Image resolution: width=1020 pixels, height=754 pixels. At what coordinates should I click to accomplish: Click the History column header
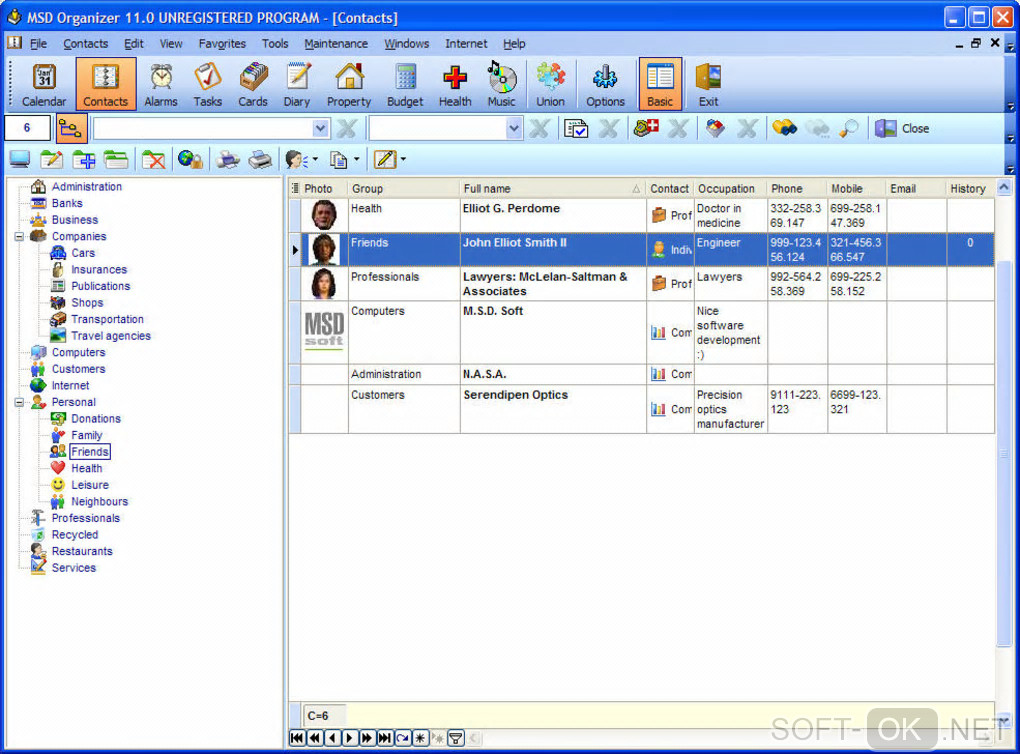pyautogui.click(x=970, y=189)
